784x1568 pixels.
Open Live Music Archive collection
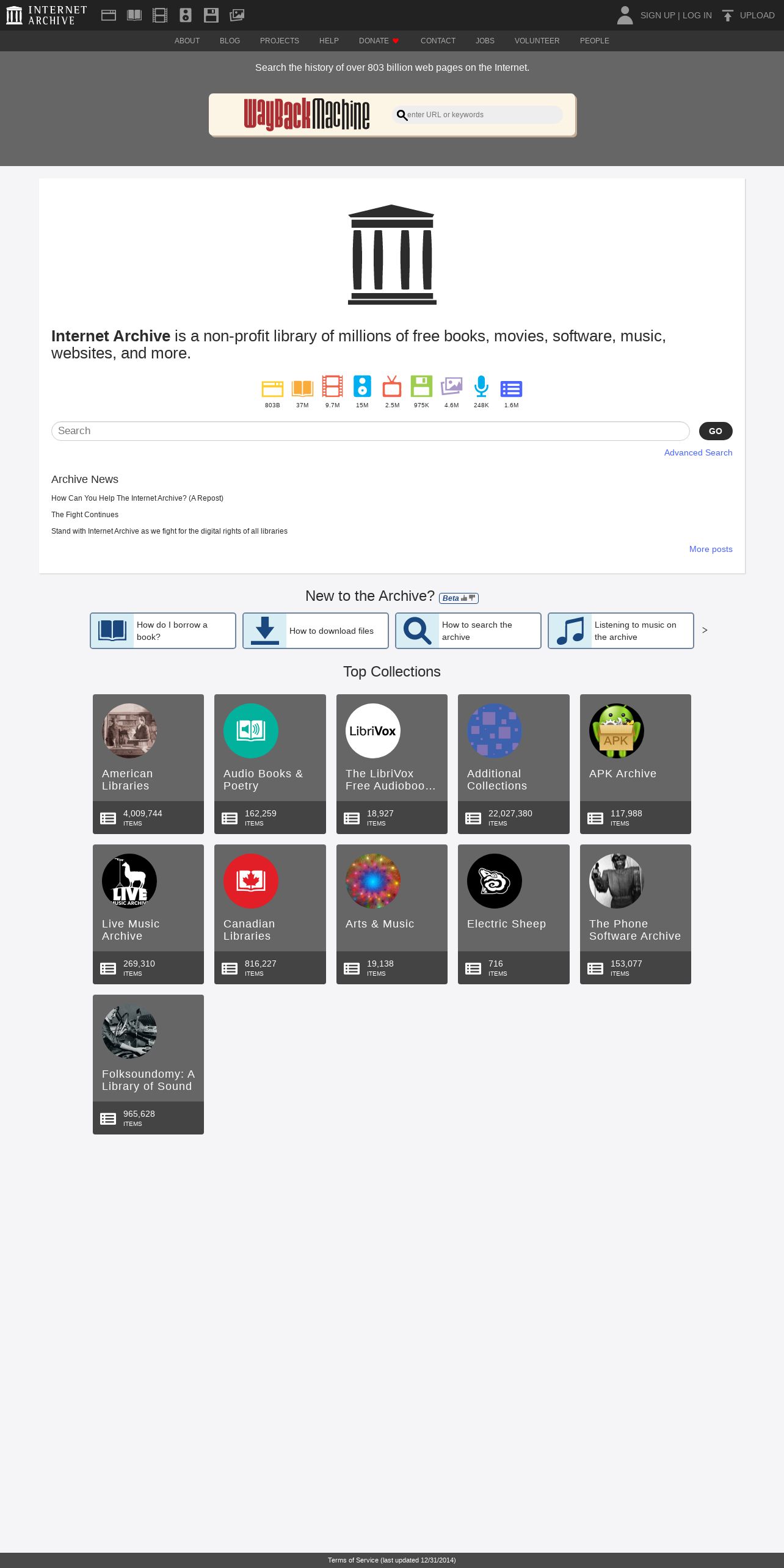click(148, 914)
